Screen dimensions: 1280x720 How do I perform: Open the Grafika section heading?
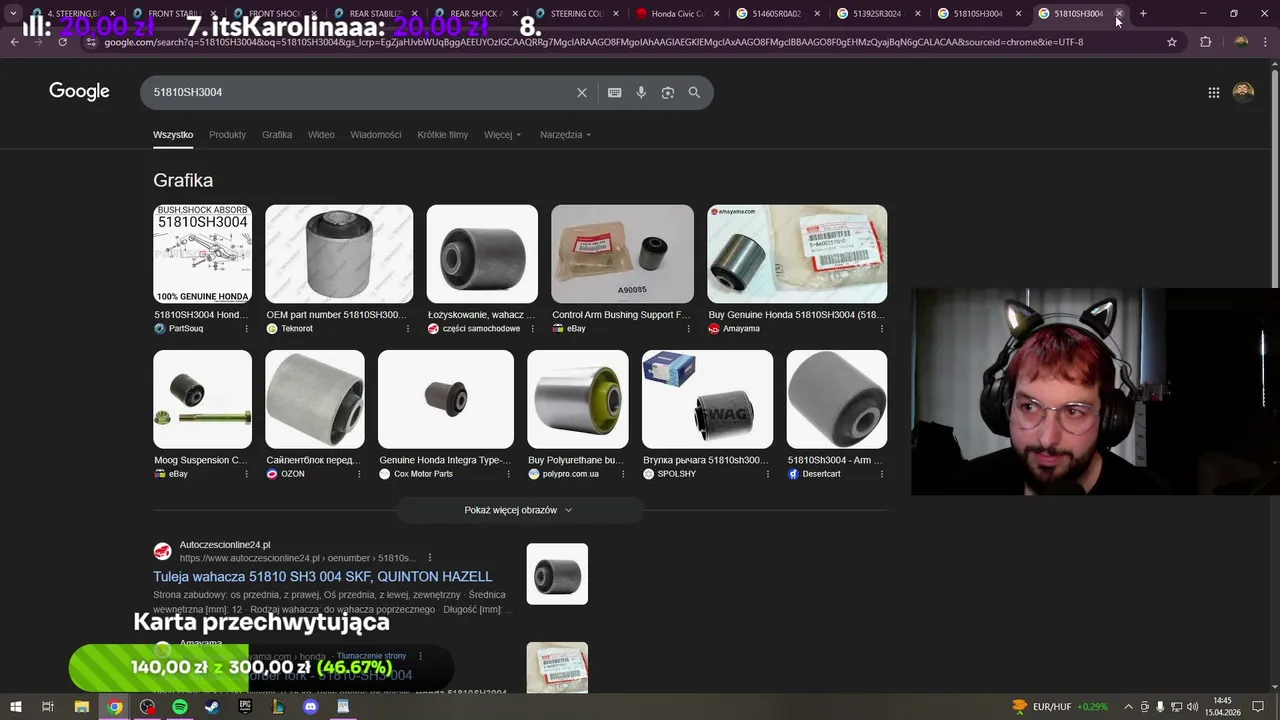pos(183,180)
